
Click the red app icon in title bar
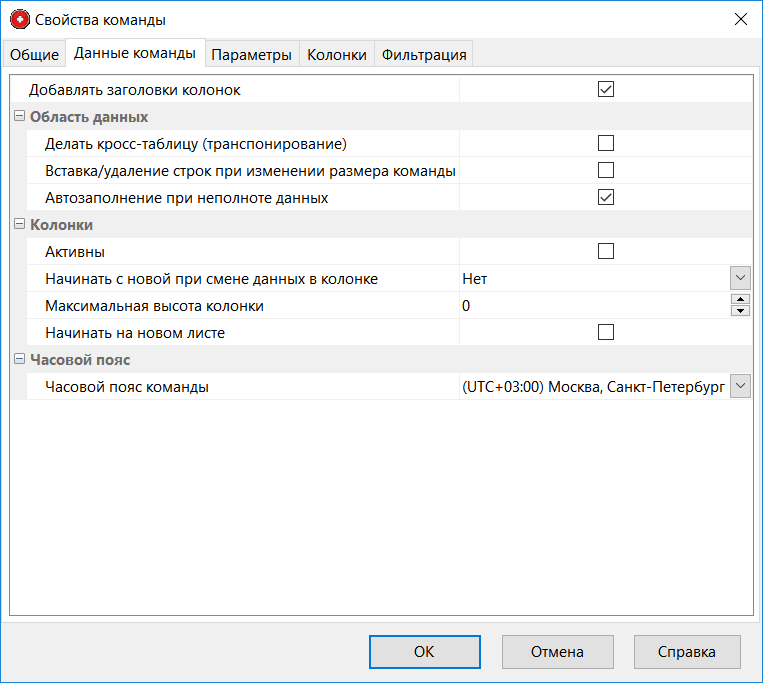(x=19, y=19)
